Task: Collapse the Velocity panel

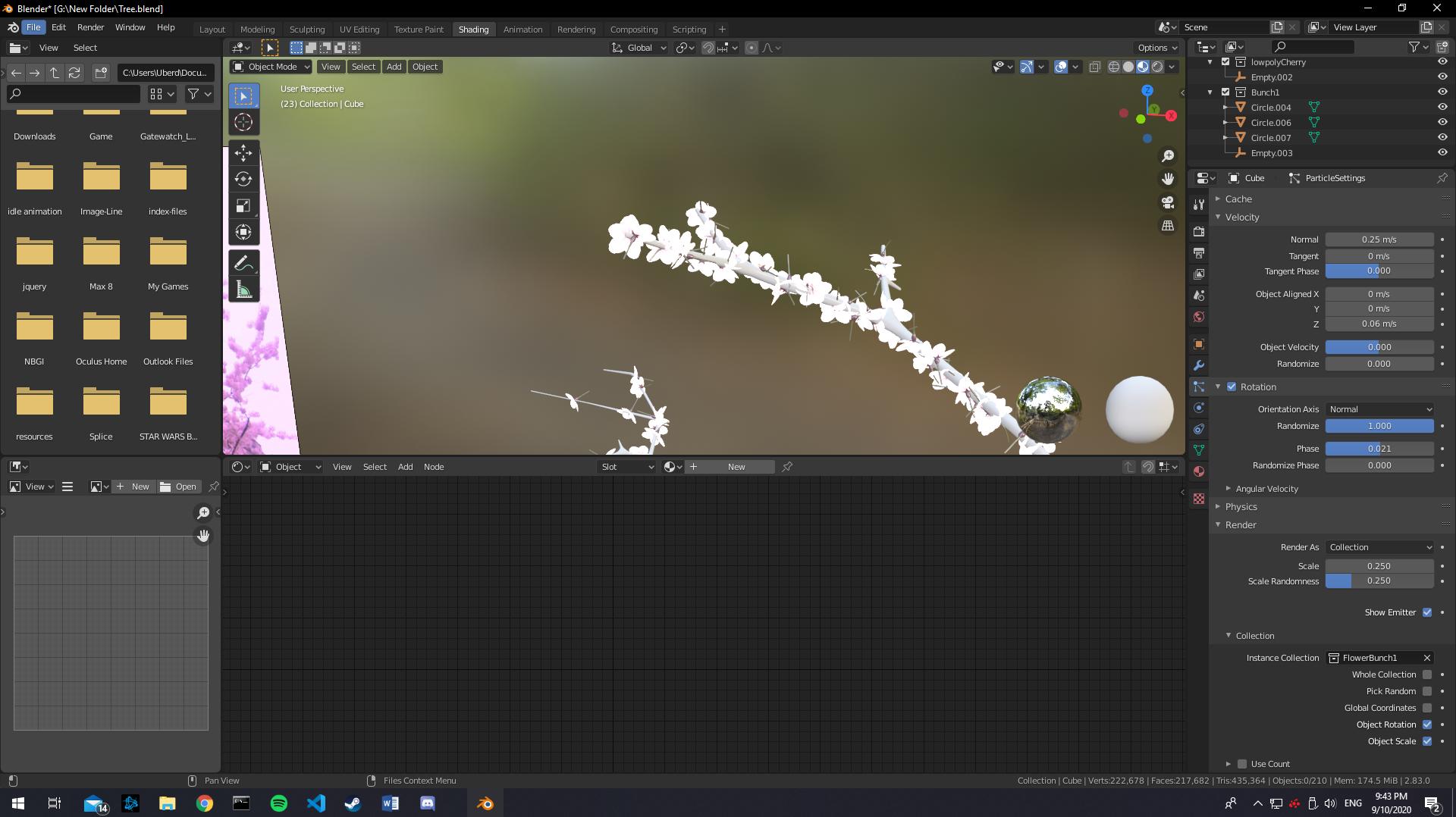Action: pos(1242,217)
